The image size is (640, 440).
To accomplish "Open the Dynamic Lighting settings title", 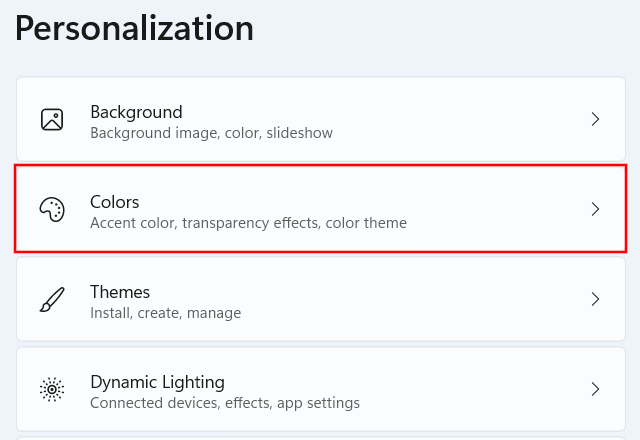I will (x=157, y=382).
